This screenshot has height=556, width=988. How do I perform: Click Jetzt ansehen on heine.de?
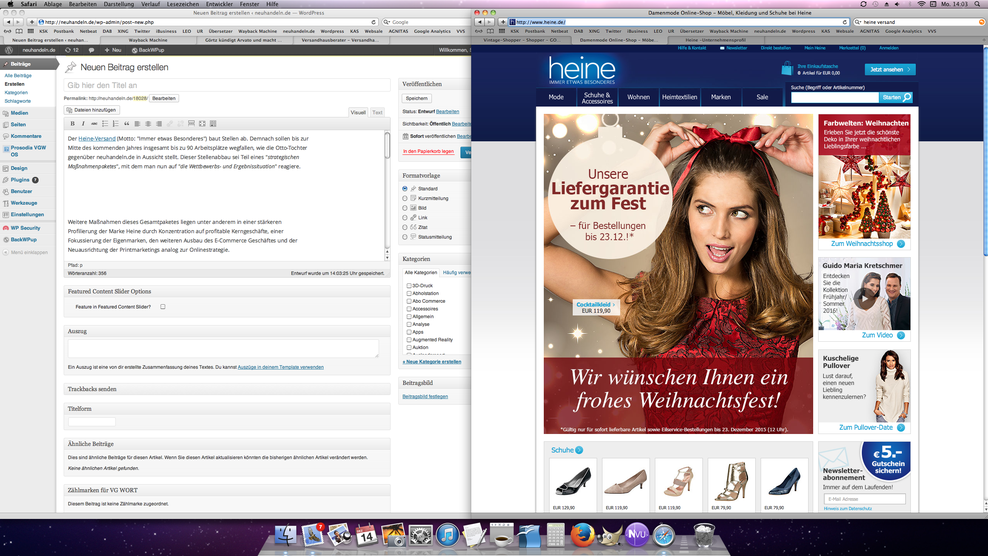(x=890, y=69)
